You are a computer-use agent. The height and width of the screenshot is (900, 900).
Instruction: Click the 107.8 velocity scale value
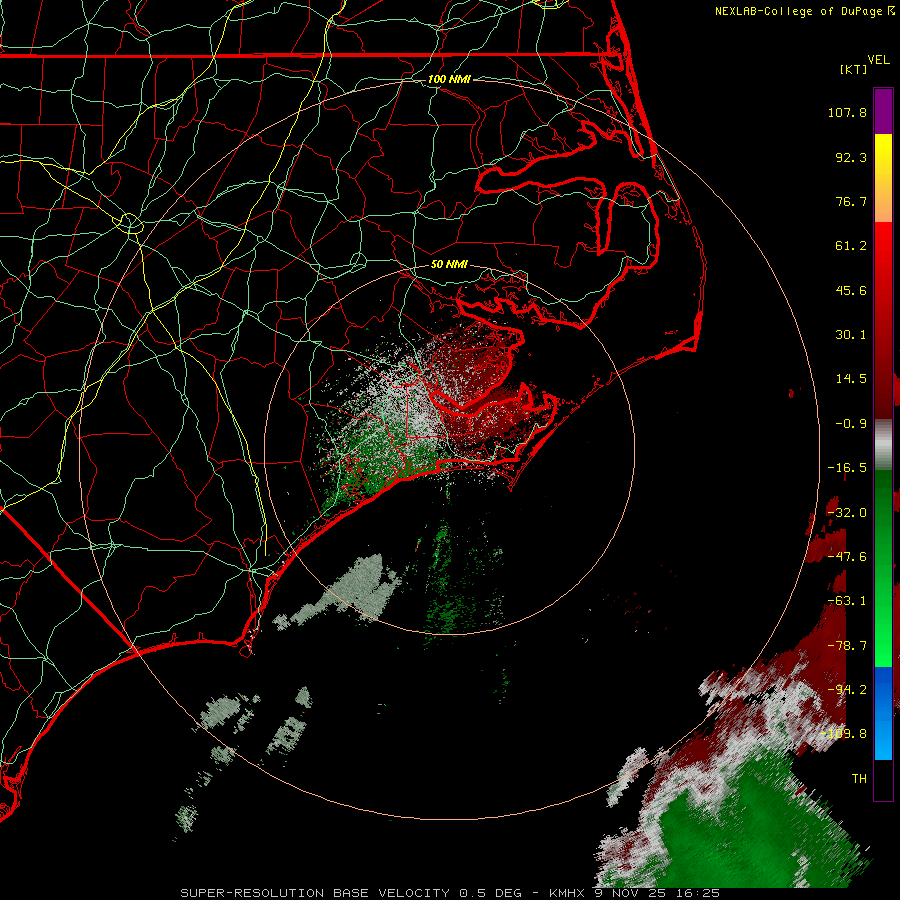tap(847, 112)
